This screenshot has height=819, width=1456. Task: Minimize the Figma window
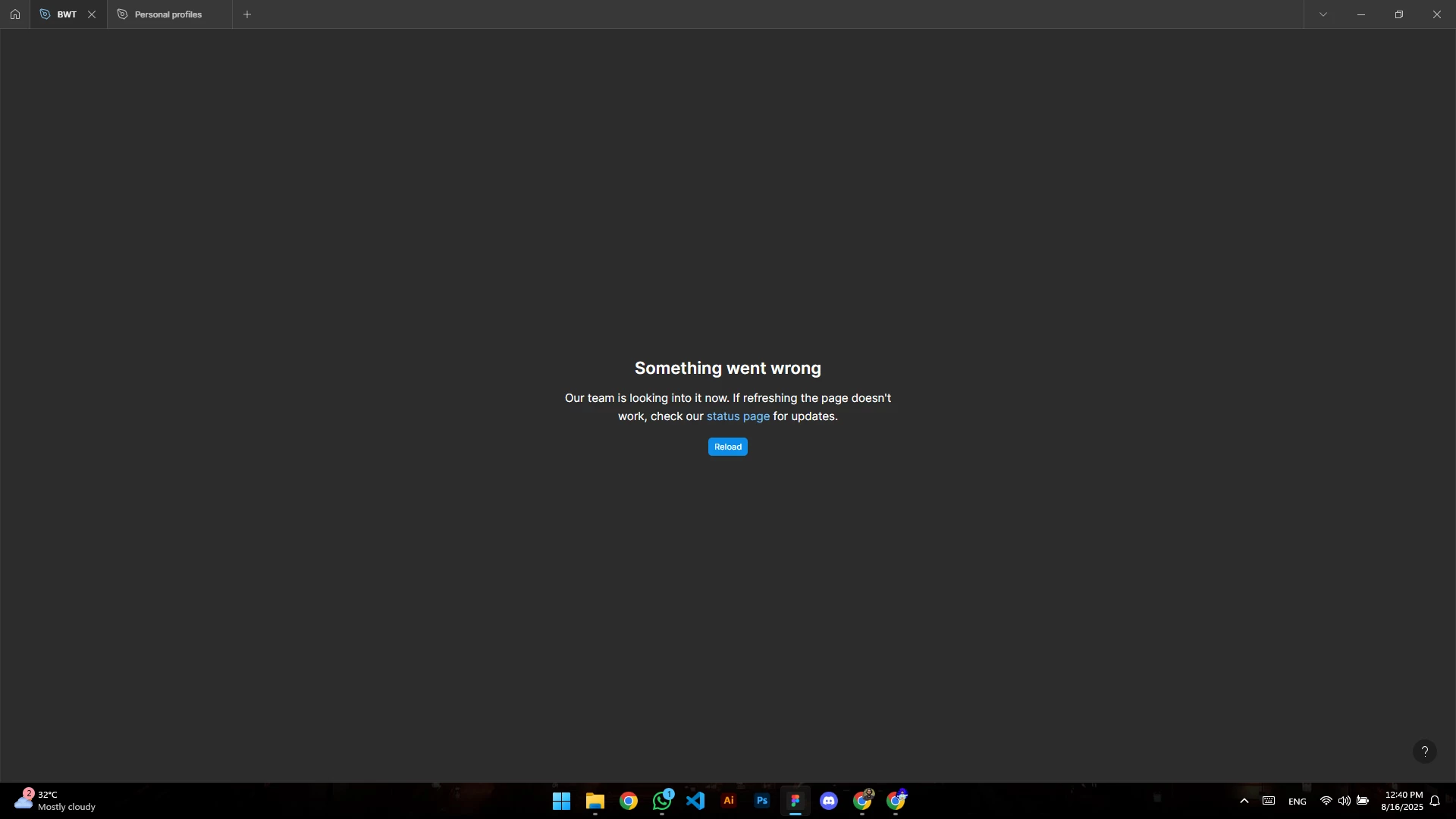click(1361, 14)
